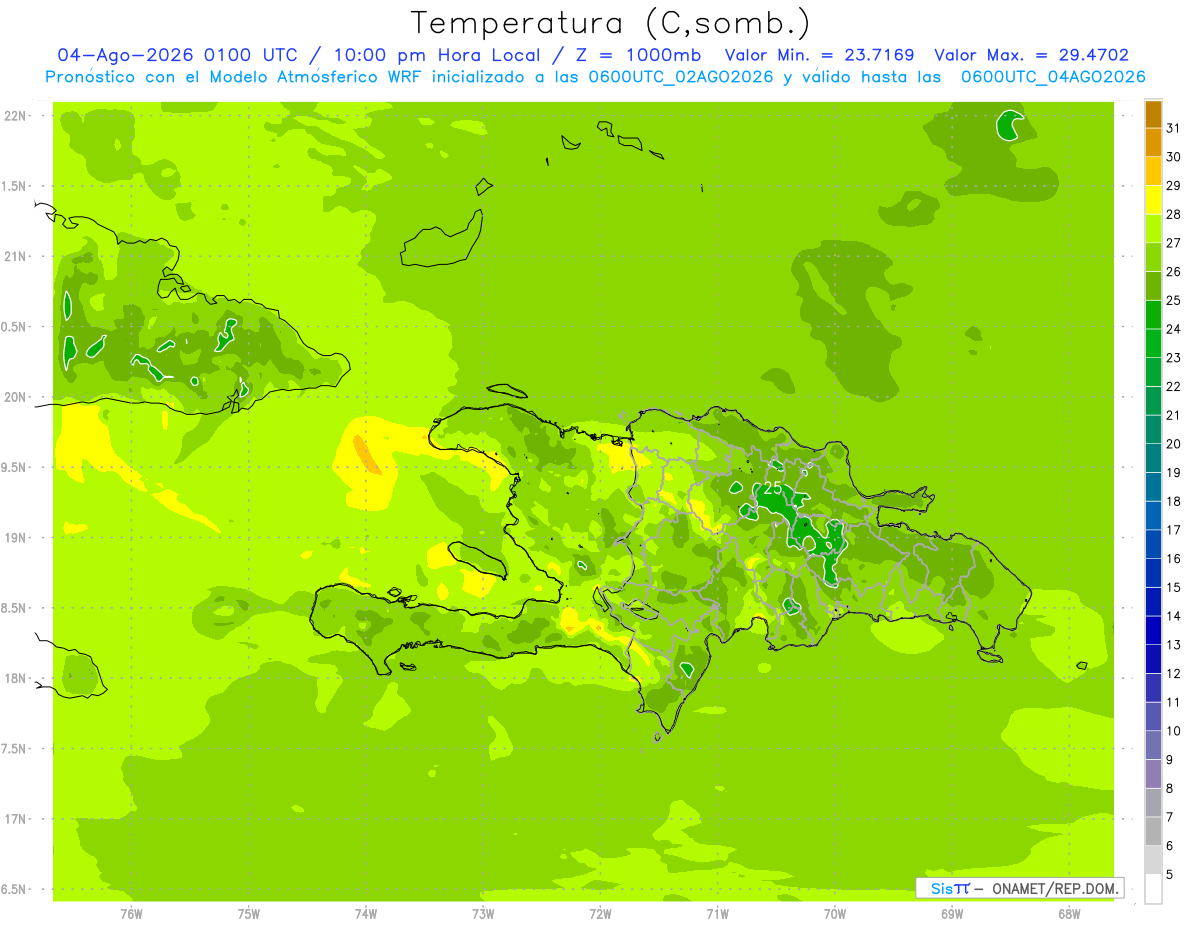Viewport: 1200px width, 927px height.
Task: Click the blue color bar segment between 15 and 16
Action: 1153,573
